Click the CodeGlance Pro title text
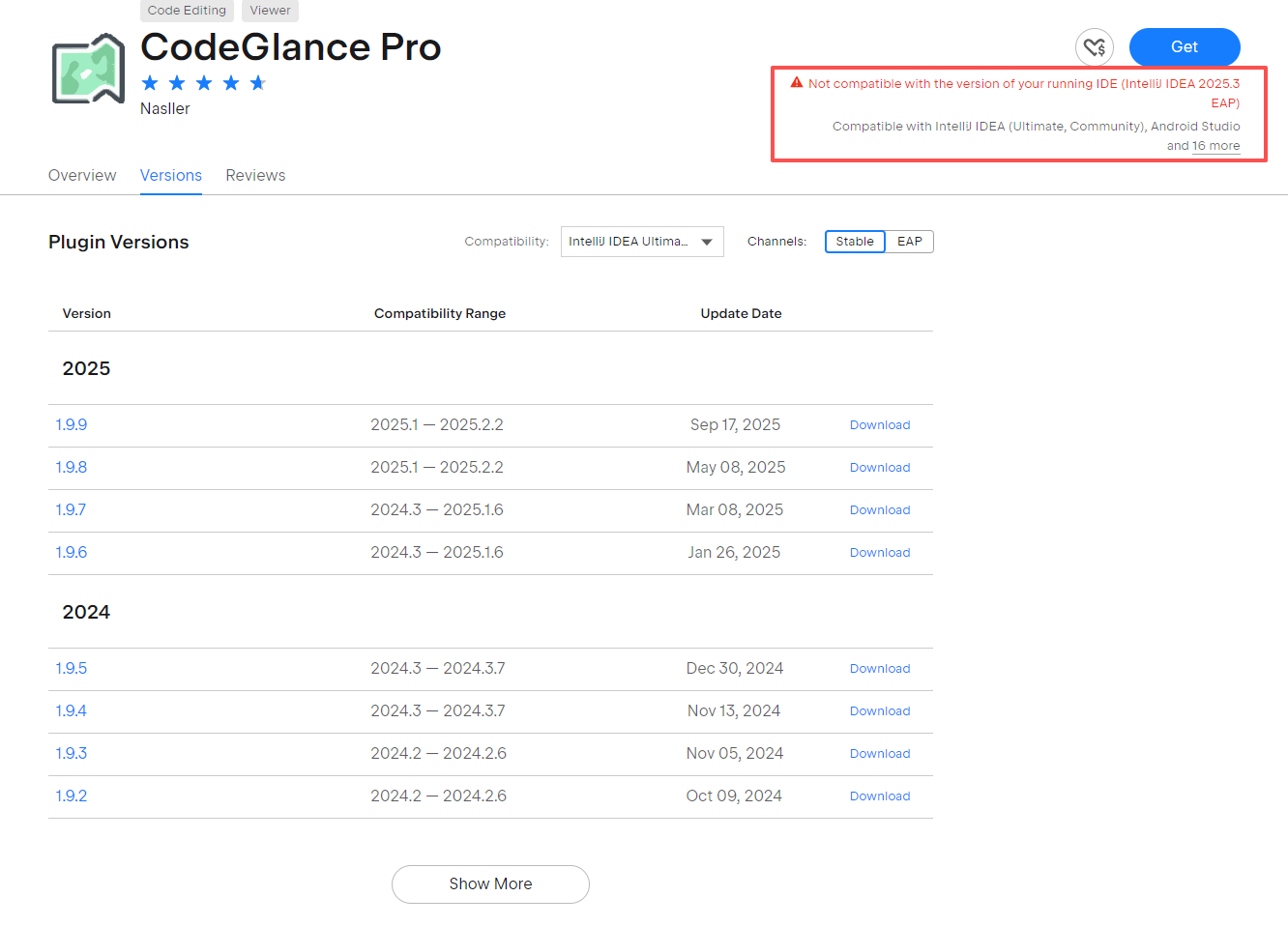Image resolution: width=1288 pixels, height=926 pixels. coord(291,46)
